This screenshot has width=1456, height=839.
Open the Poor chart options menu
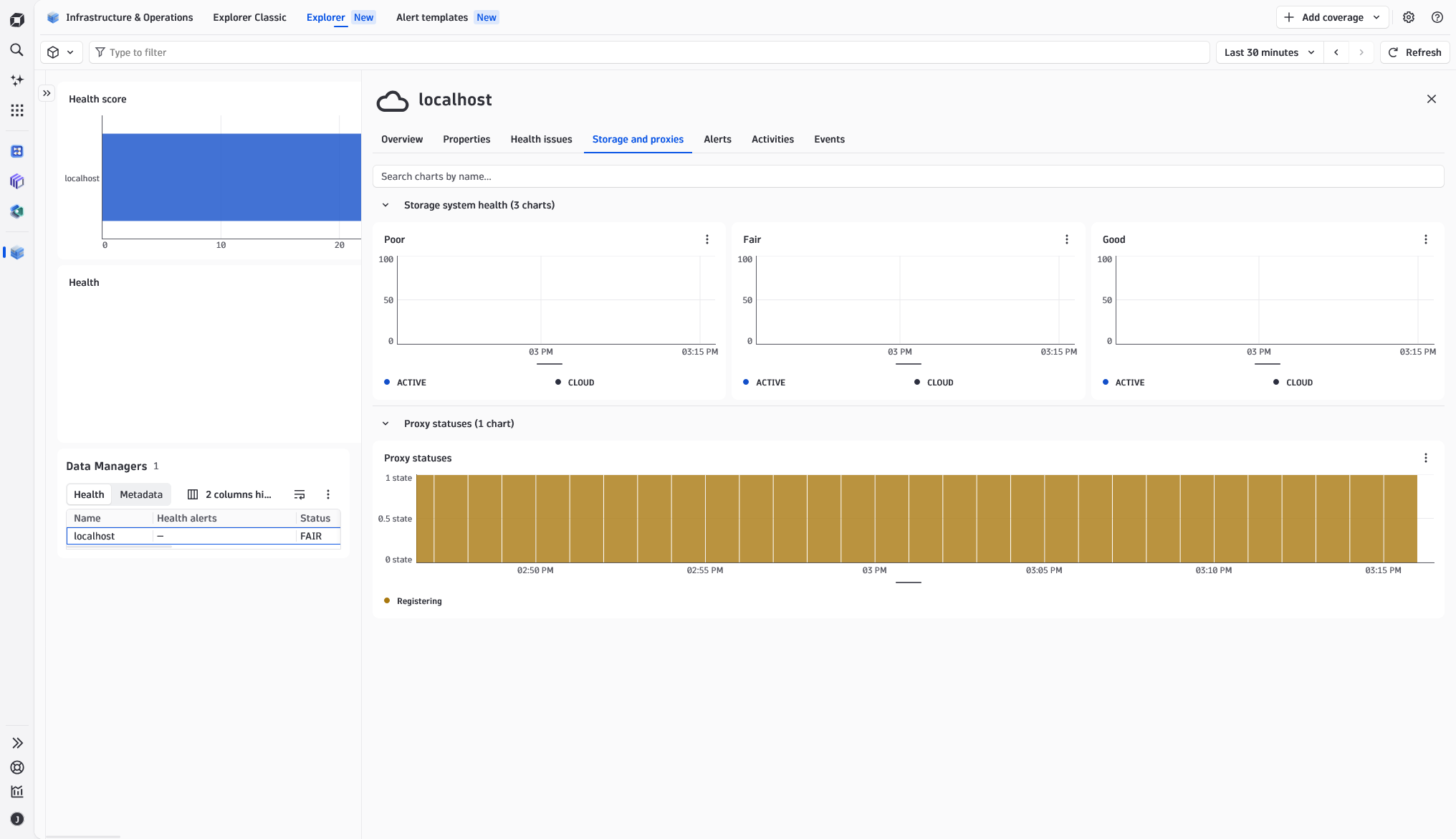point(707,239)
